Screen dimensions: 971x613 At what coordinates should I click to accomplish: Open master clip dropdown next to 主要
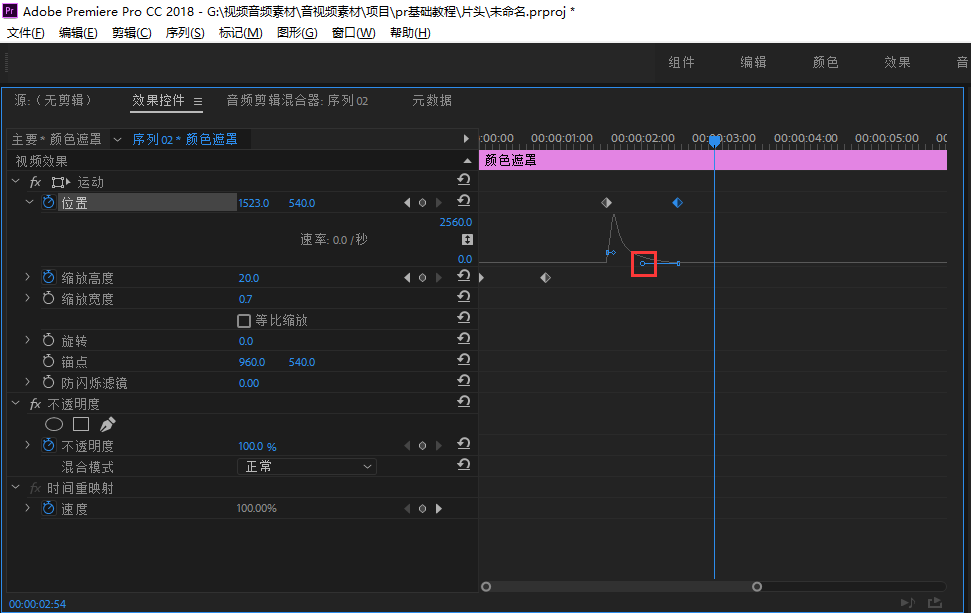click(117, 139)
